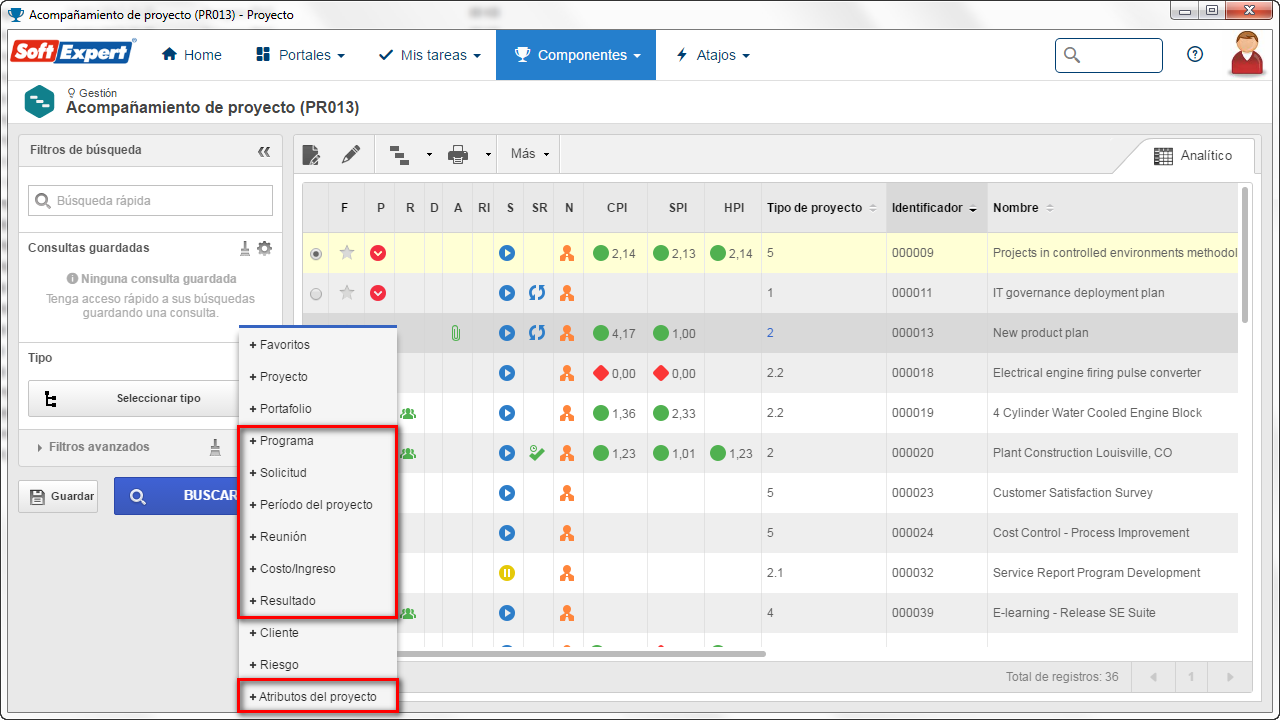Click the project structure tree icon in toolbar
Image resolution: width=1280 pixels, height=720 pixels.
399,154
